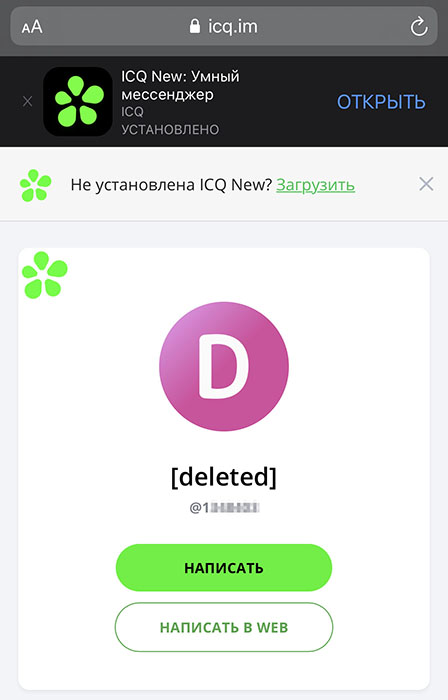Viewport: 448px width, 700px height.
Task: Tap Не установлена ICQ New? text
Action: 171,185
